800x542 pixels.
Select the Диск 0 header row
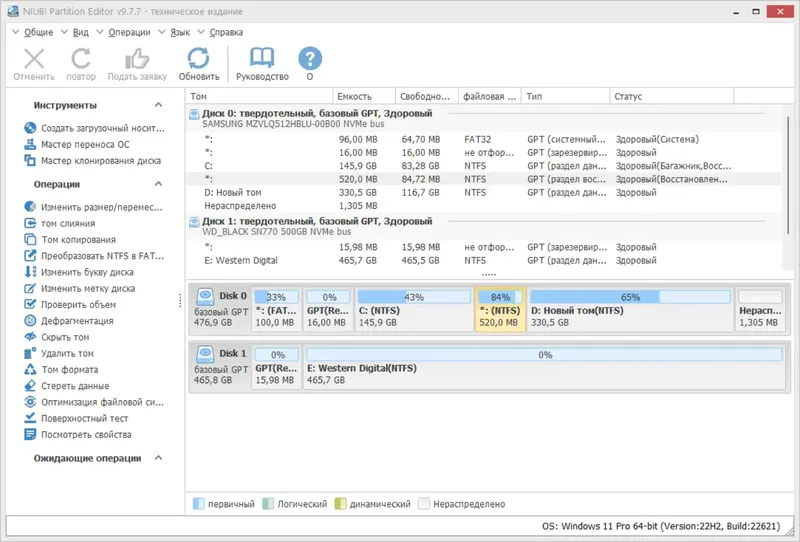[485, 118]
